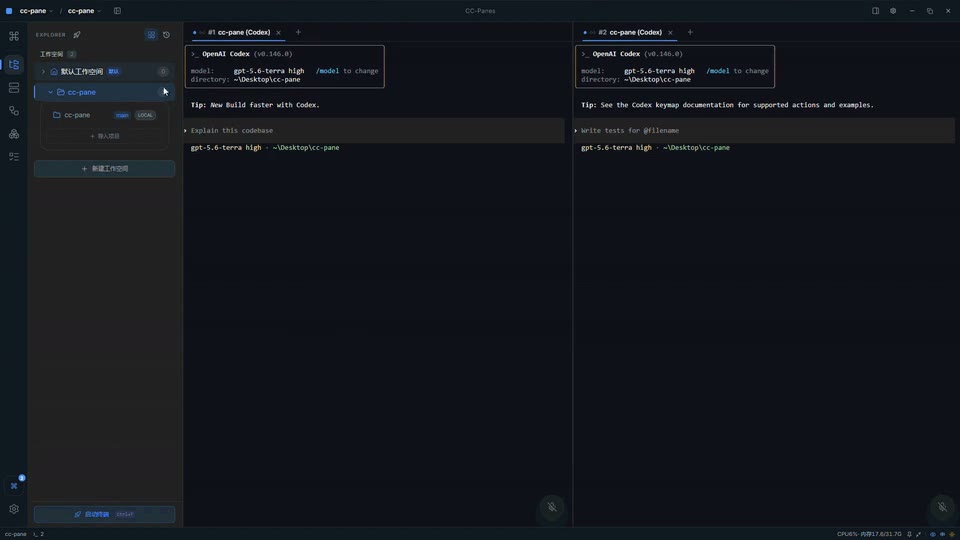Toggle muted microphone button in right Codex pane

pos(942,507)
